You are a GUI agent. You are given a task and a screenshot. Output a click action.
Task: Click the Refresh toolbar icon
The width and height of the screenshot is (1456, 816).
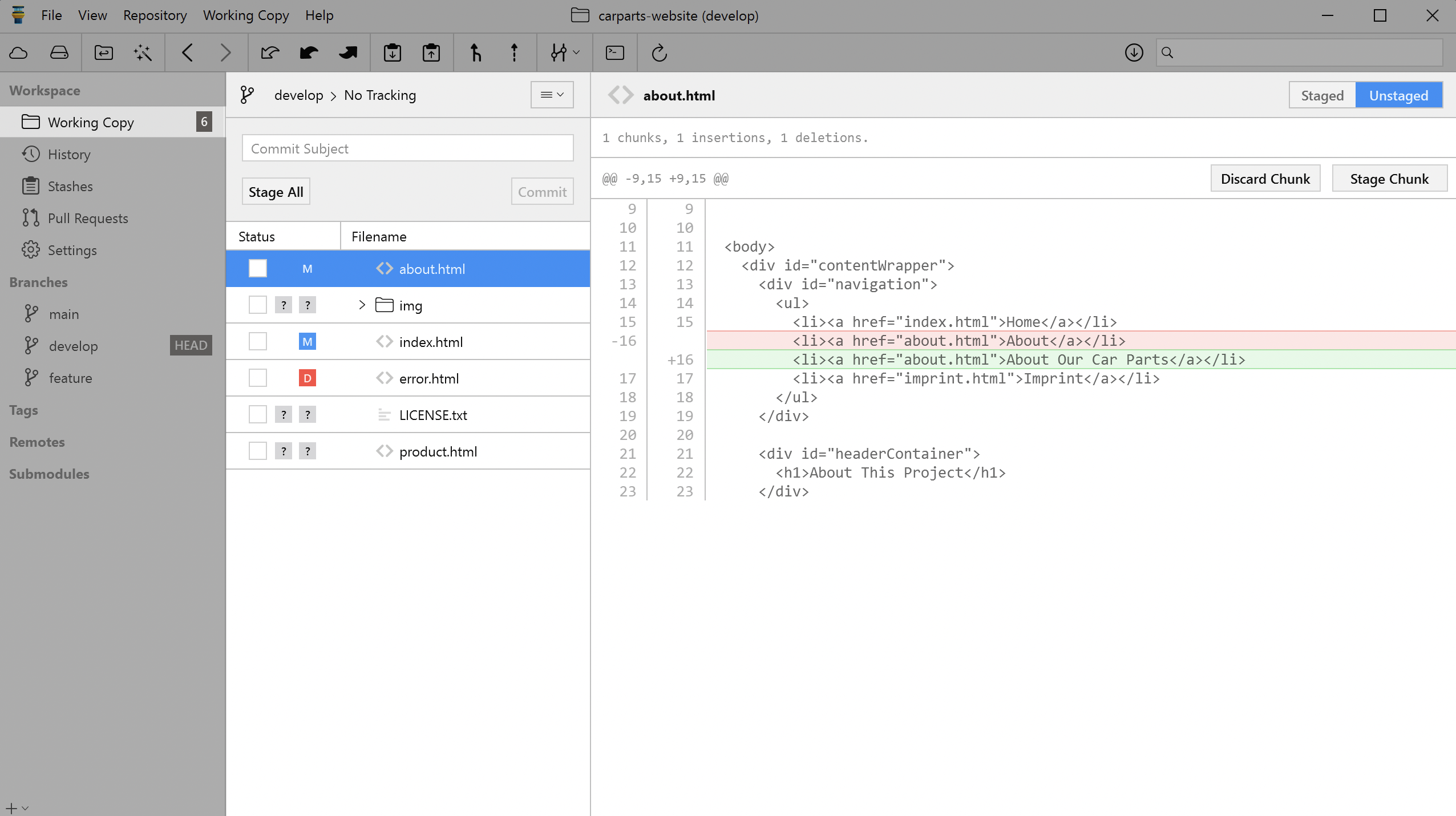[659, 53]
